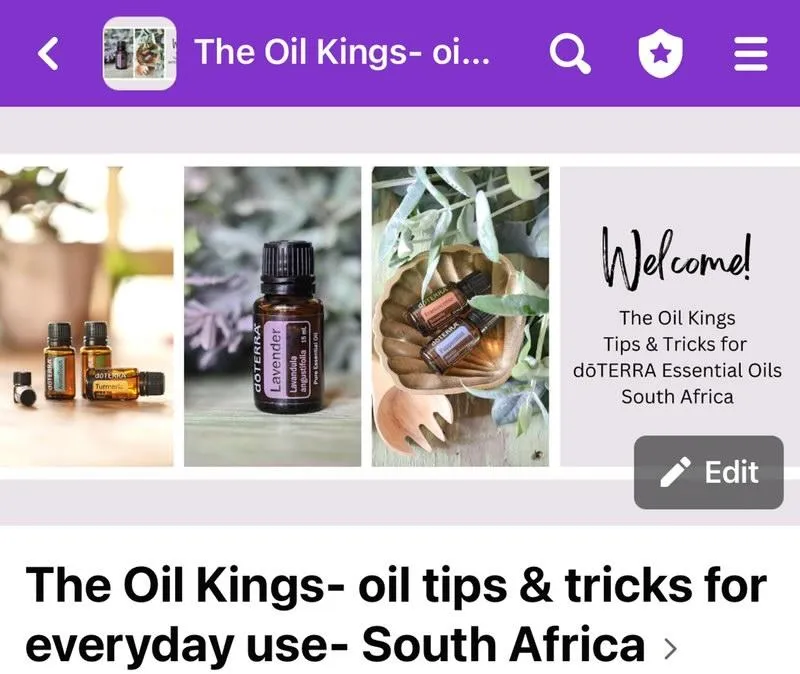Viewport: 800px width, 674px height.
Task: Click 'everyday use- South Africa' heading line
Action: pyautogui.click(x=335, y=645)
